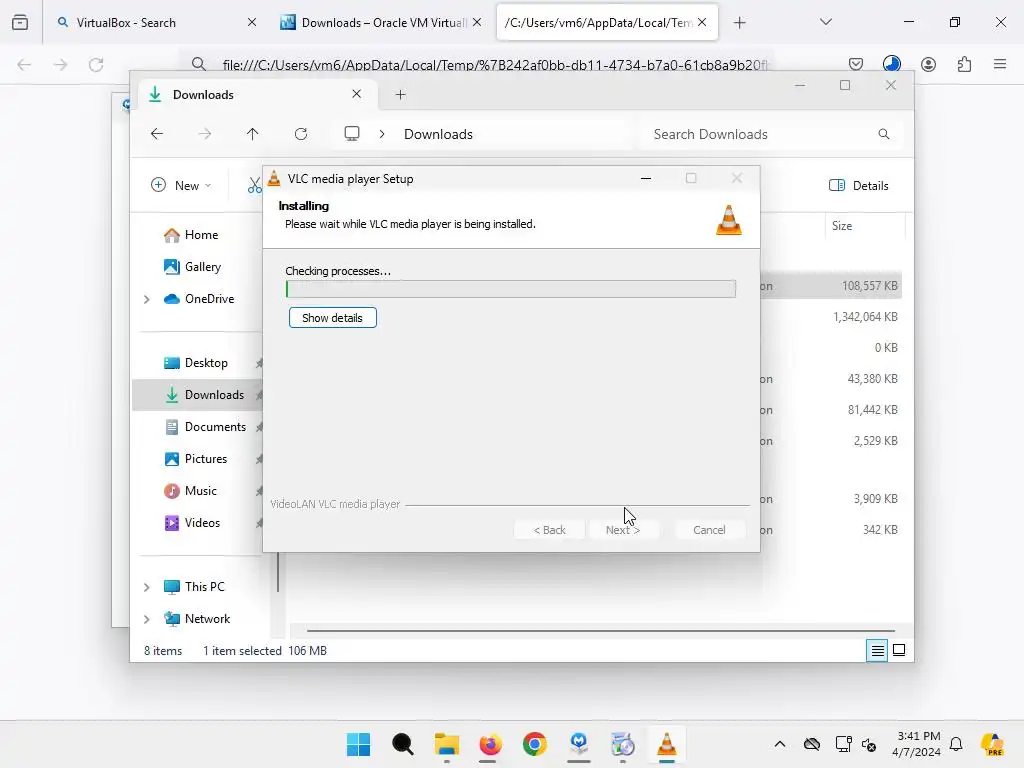
Task: Select the file row sized 108,557 KB
Action: [x=829, y=286]
